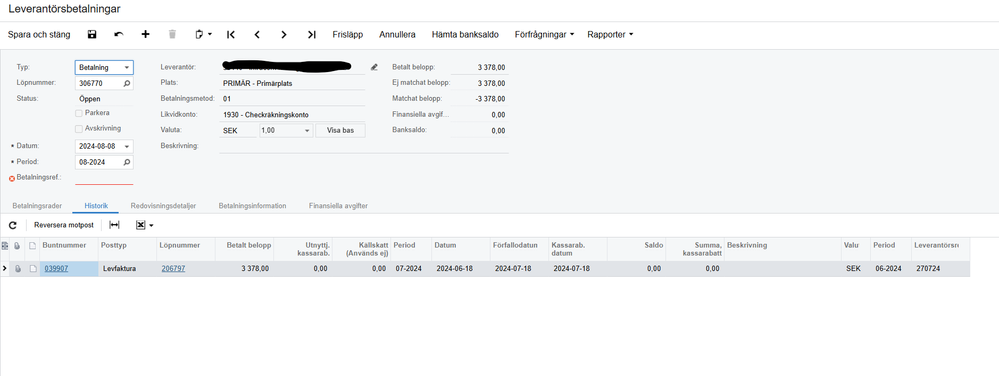The width and height of the screenshot is (999, 376).
Task: Click the note icon in row 039907
Action: coord(32,269)
